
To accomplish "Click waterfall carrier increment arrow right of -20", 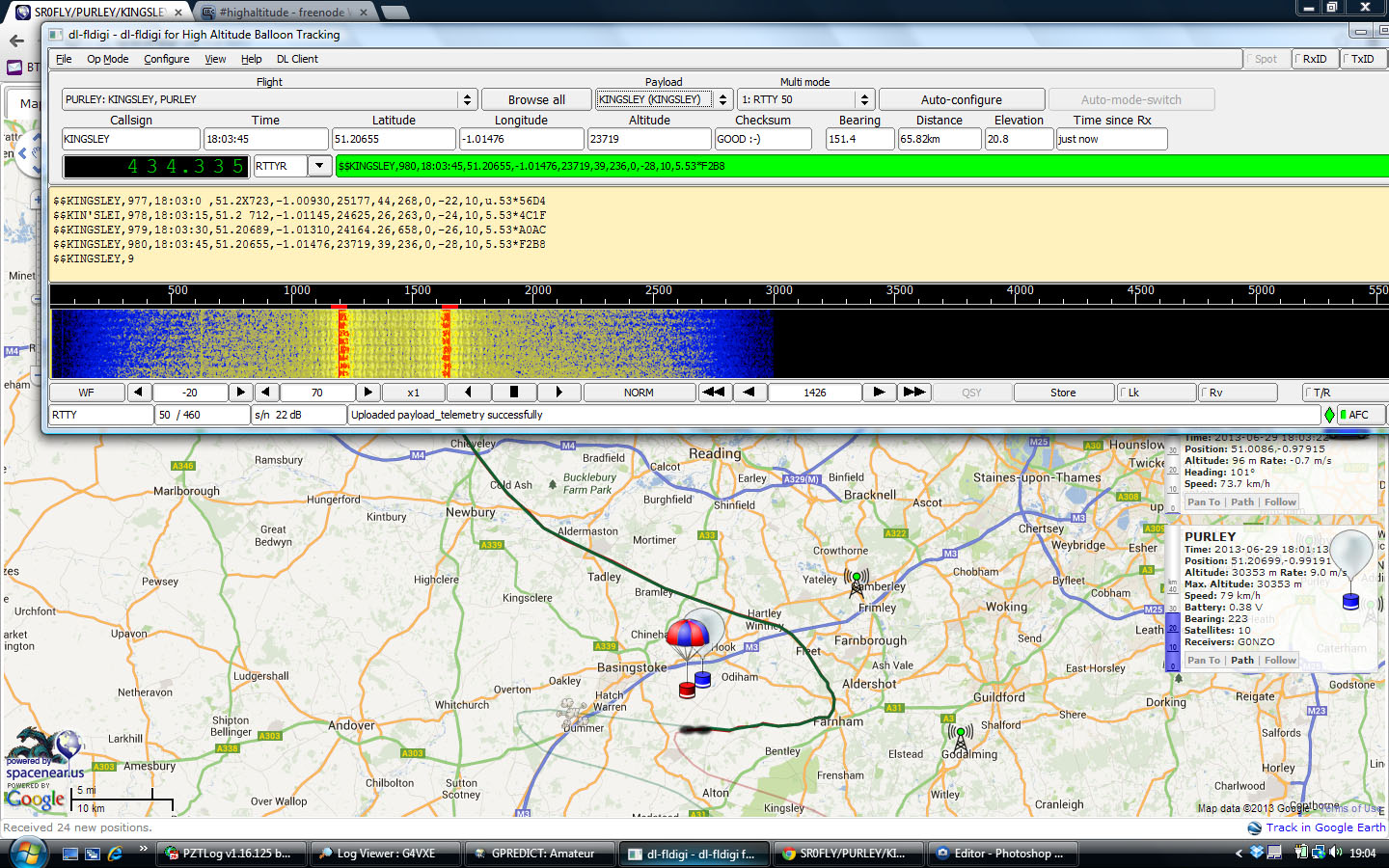I will coord(241,393).
